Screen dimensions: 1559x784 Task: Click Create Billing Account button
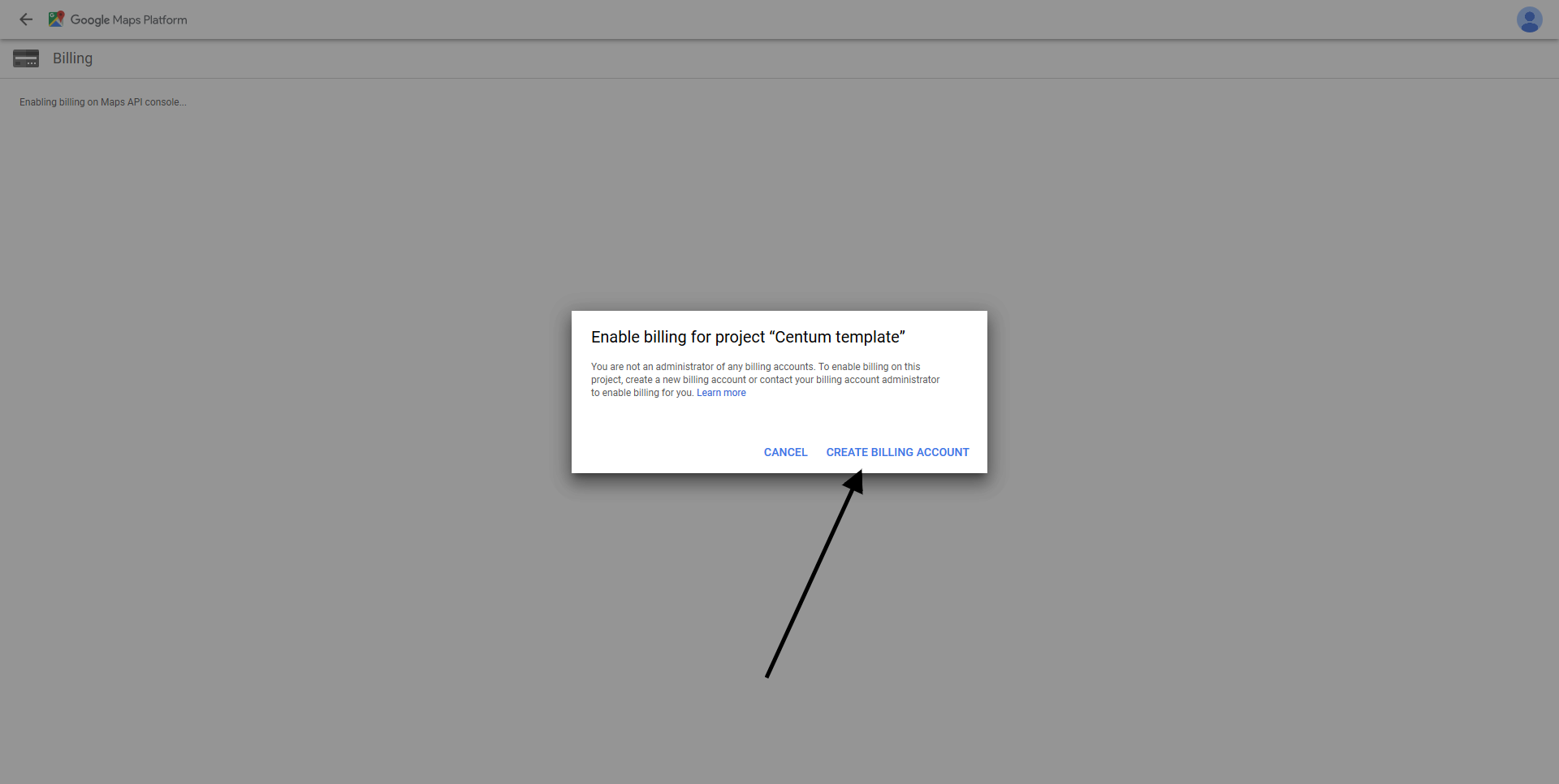coord(897,452)
